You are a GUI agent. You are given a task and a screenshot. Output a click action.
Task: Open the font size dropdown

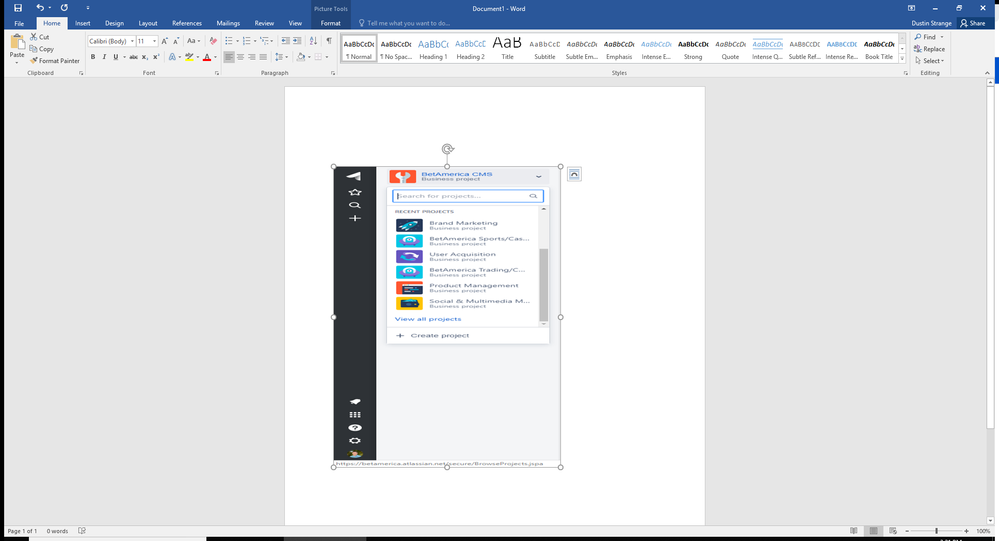pos(154,41)
